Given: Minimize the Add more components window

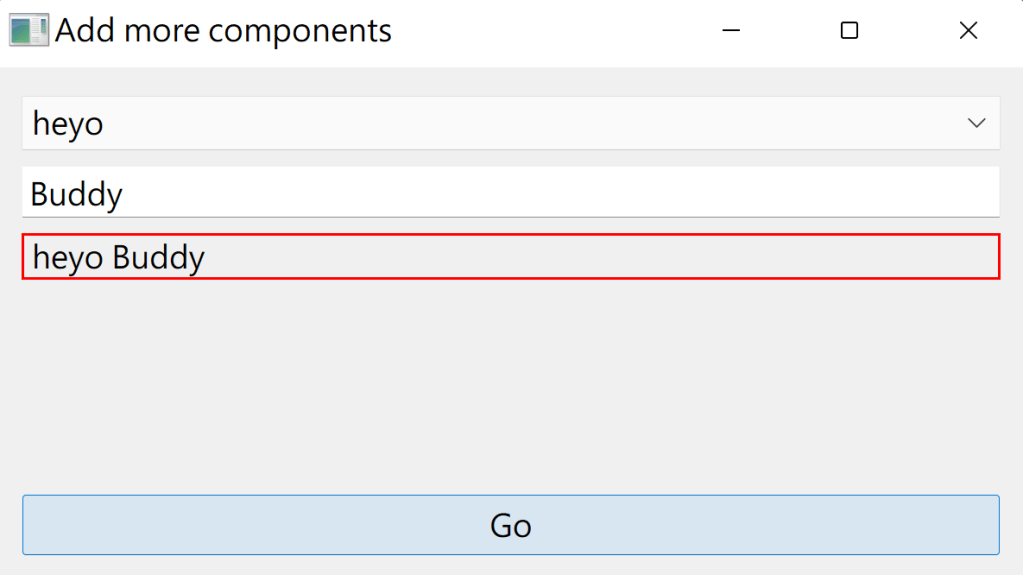Looking at the screenshot, I should coord(731,31).
